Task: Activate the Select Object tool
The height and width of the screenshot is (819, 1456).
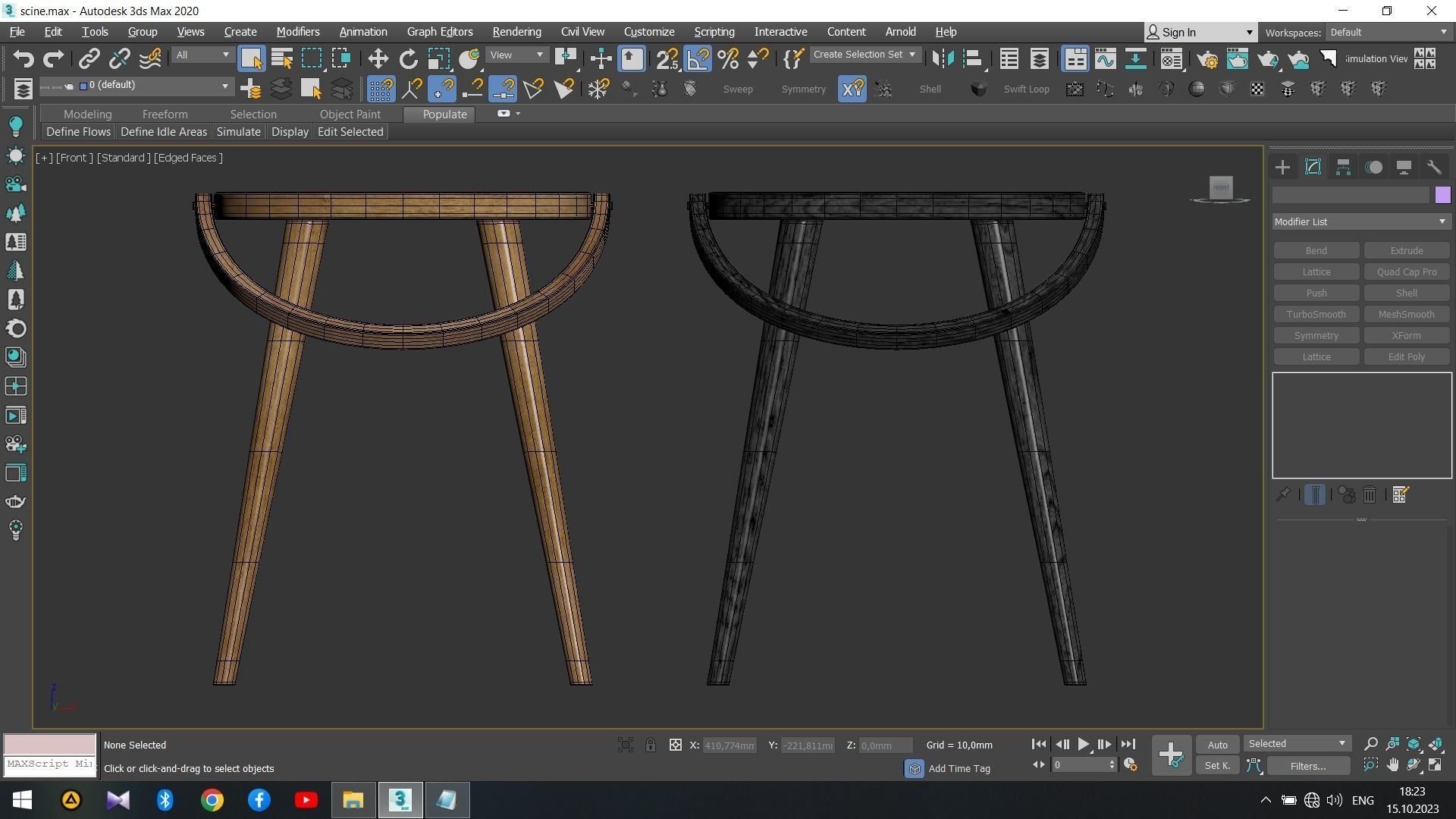Action: (x=251, y=58)
